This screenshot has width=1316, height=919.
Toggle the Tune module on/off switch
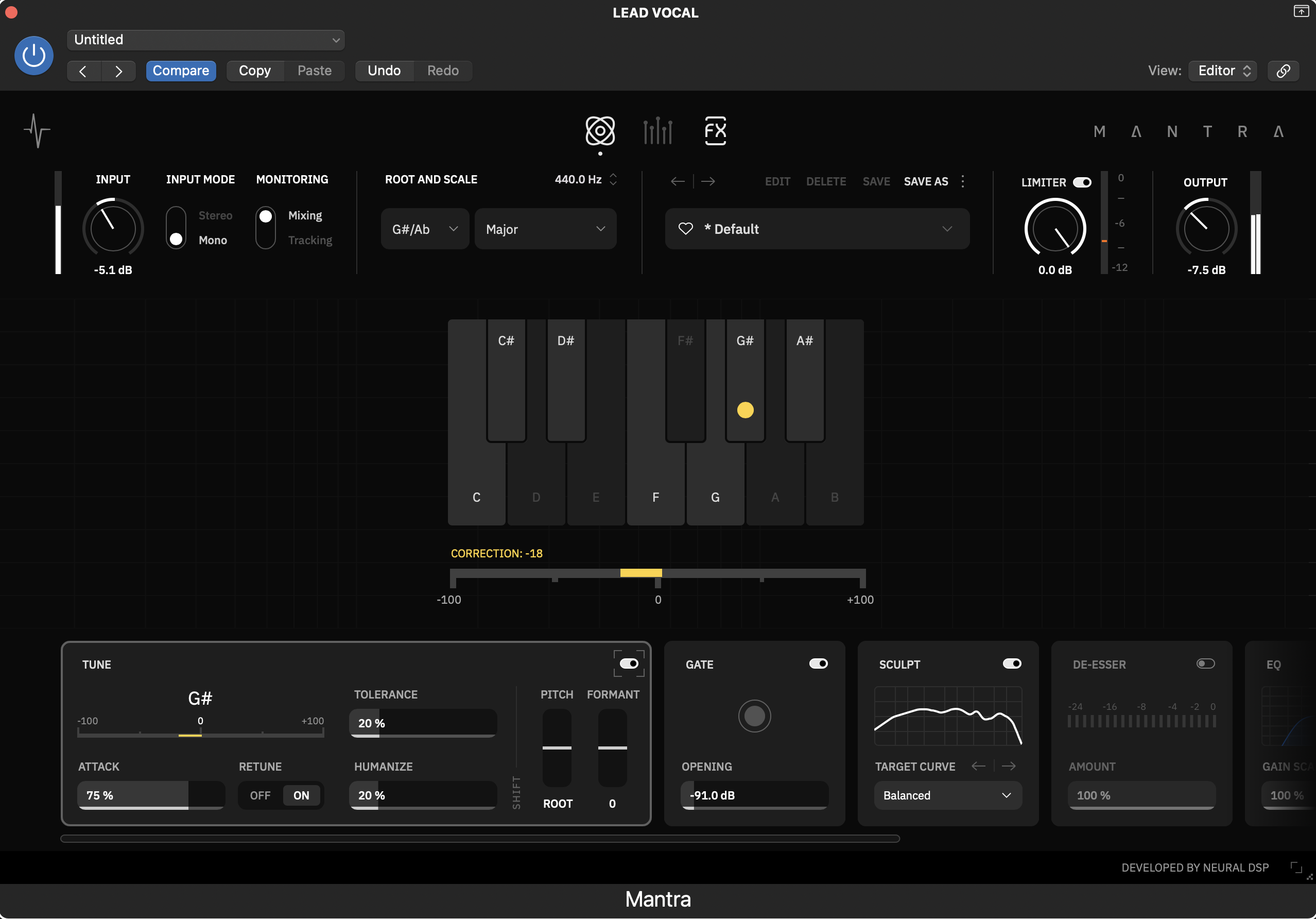(x=629, y=663)
